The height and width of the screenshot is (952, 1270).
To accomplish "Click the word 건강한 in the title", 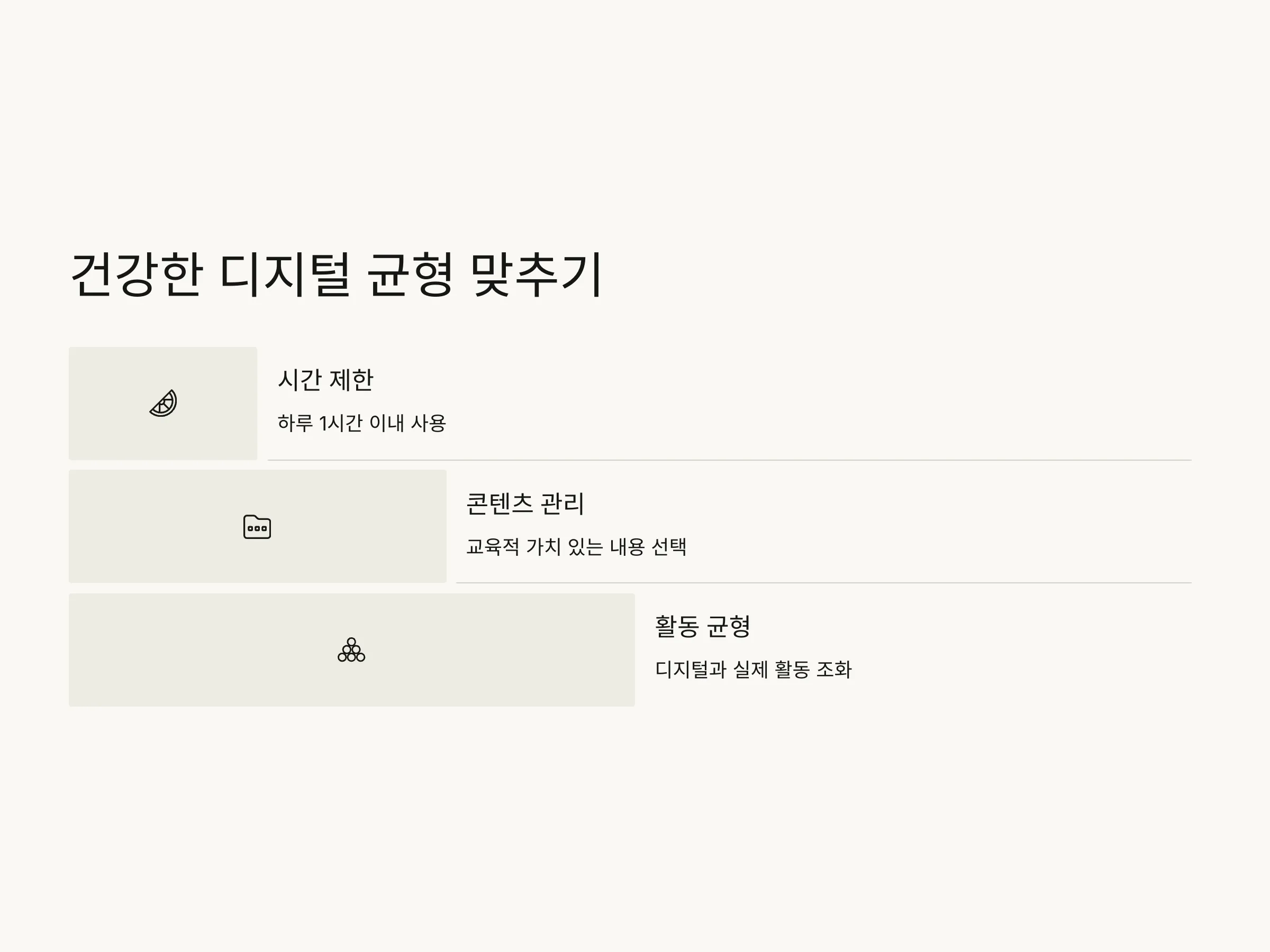I will click(x=137, y=274).
